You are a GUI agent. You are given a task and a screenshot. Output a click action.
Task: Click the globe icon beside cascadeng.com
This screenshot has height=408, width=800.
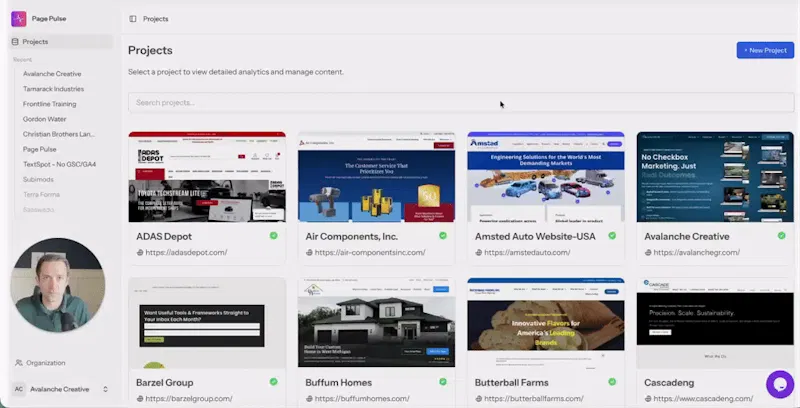tap(648, 399)
